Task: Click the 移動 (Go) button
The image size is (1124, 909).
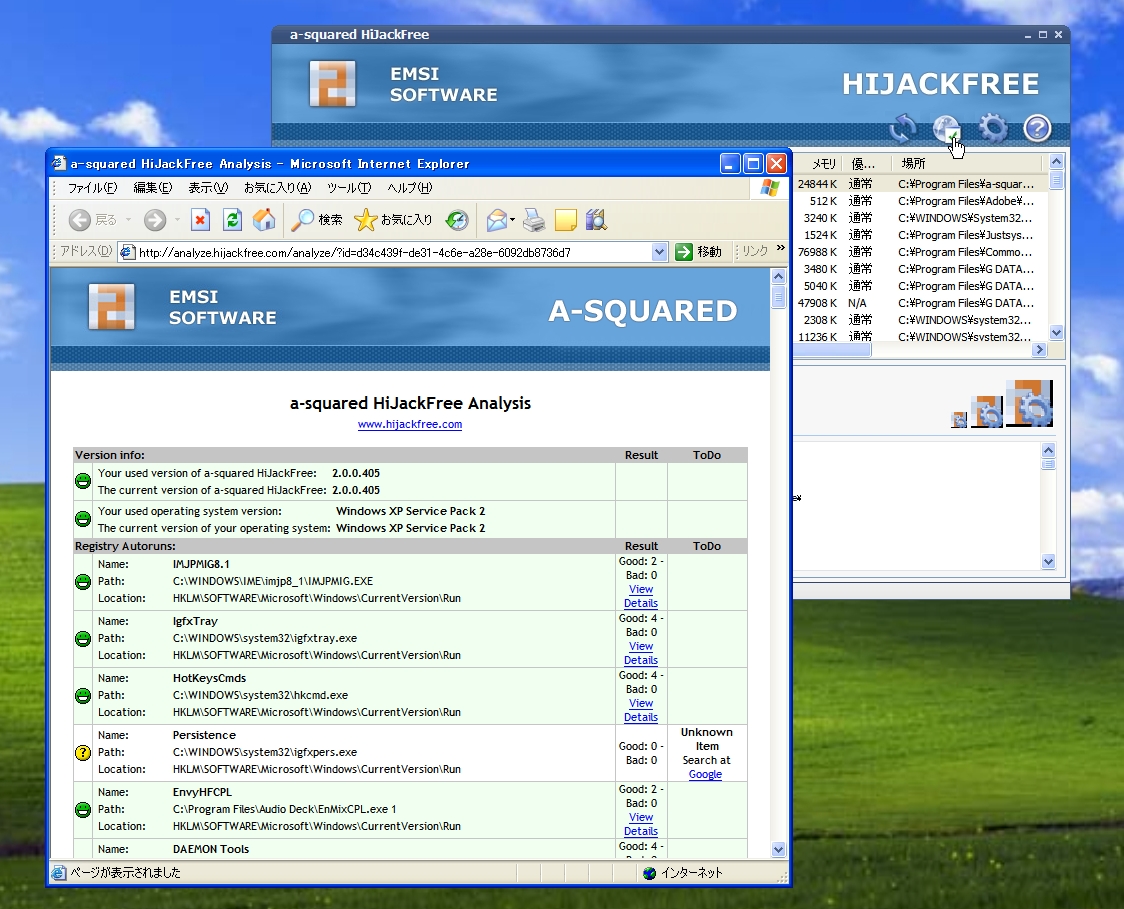Action: [x=699, y=252]
